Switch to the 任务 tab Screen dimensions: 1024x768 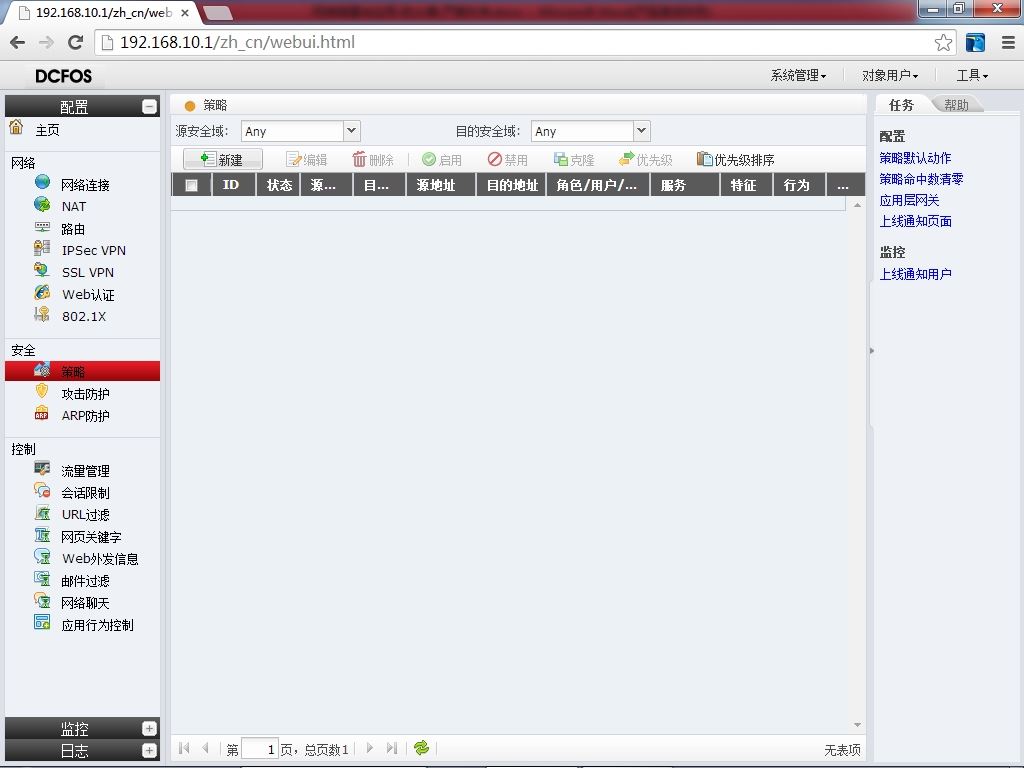pos(901,105)
